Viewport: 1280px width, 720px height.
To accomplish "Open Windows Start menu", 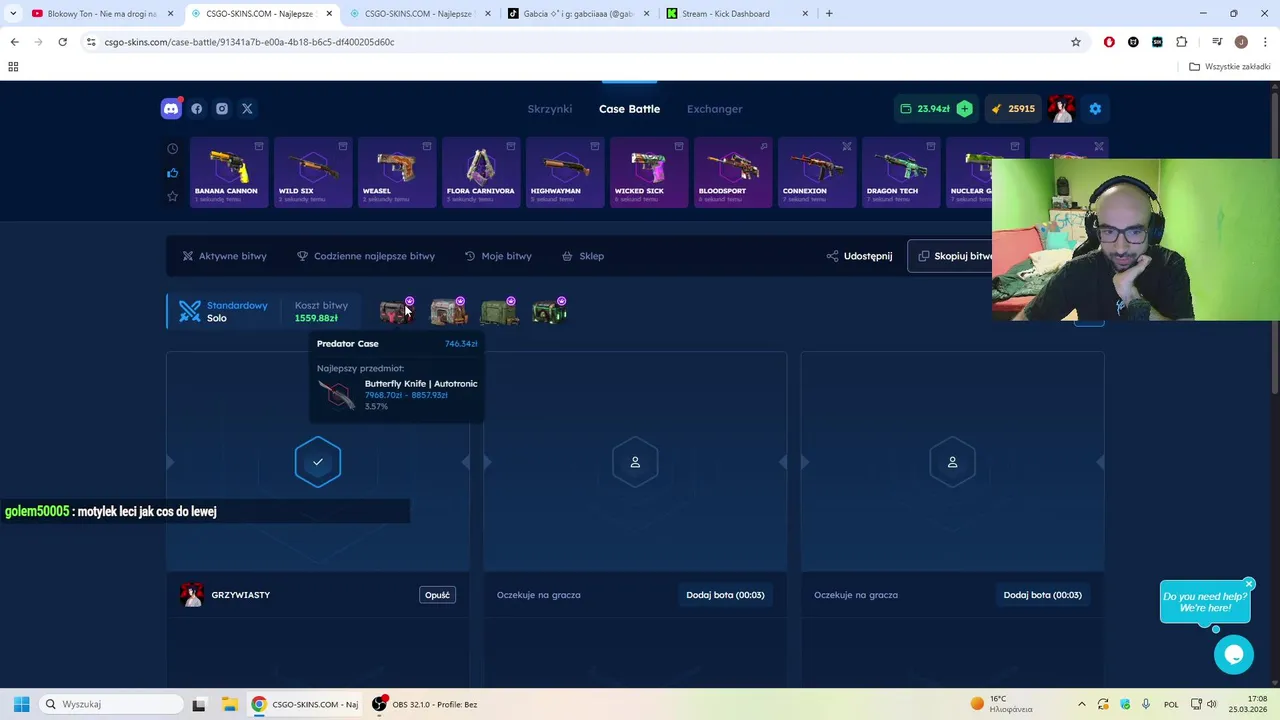I will (21, 704).
